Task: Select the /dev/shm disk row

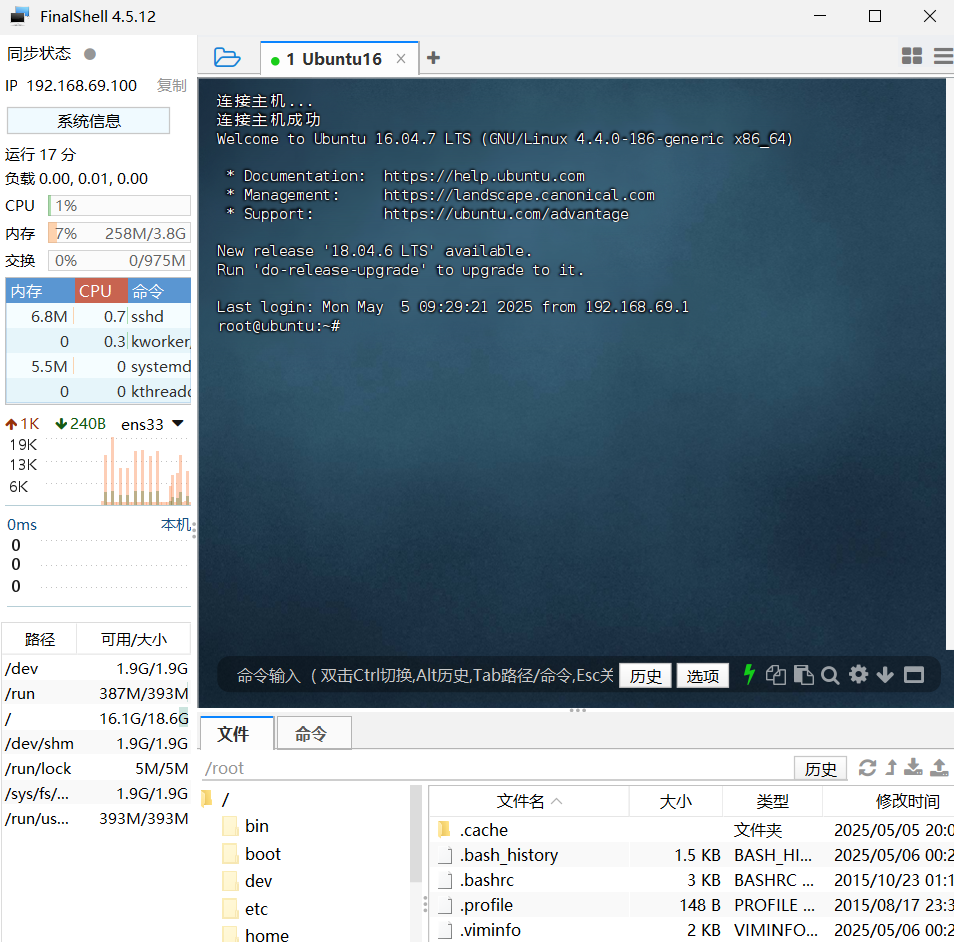Action: point(96,743)
